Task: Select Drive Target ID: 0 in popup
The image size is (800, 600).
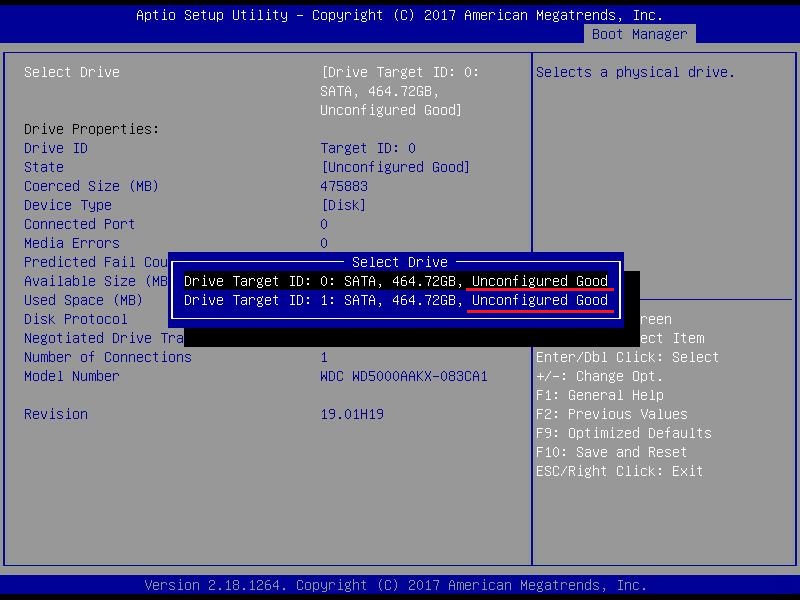Action: point(396,281)
